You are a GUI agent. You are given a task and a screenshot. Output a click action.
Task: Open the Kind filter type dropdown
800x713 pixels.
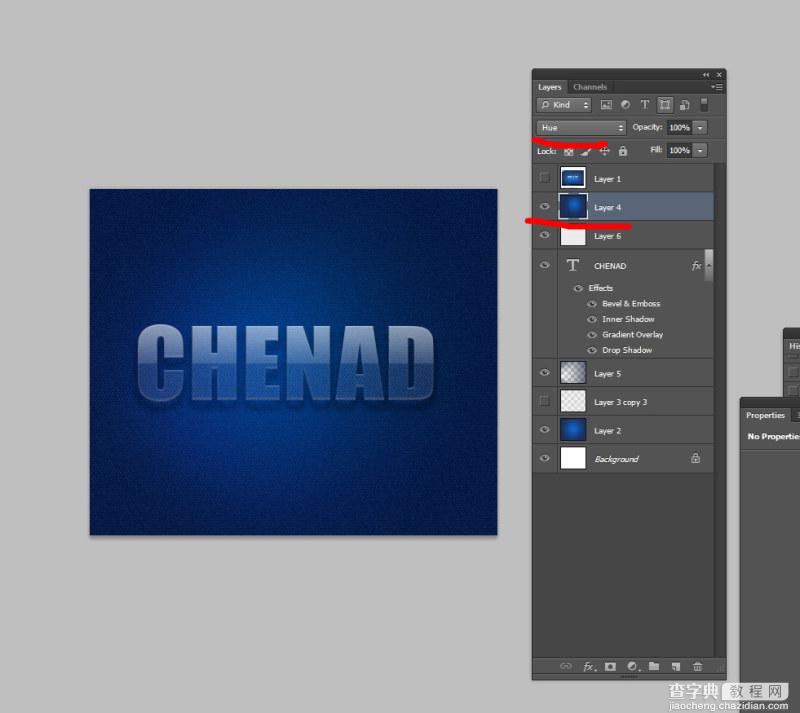[564, 105]
